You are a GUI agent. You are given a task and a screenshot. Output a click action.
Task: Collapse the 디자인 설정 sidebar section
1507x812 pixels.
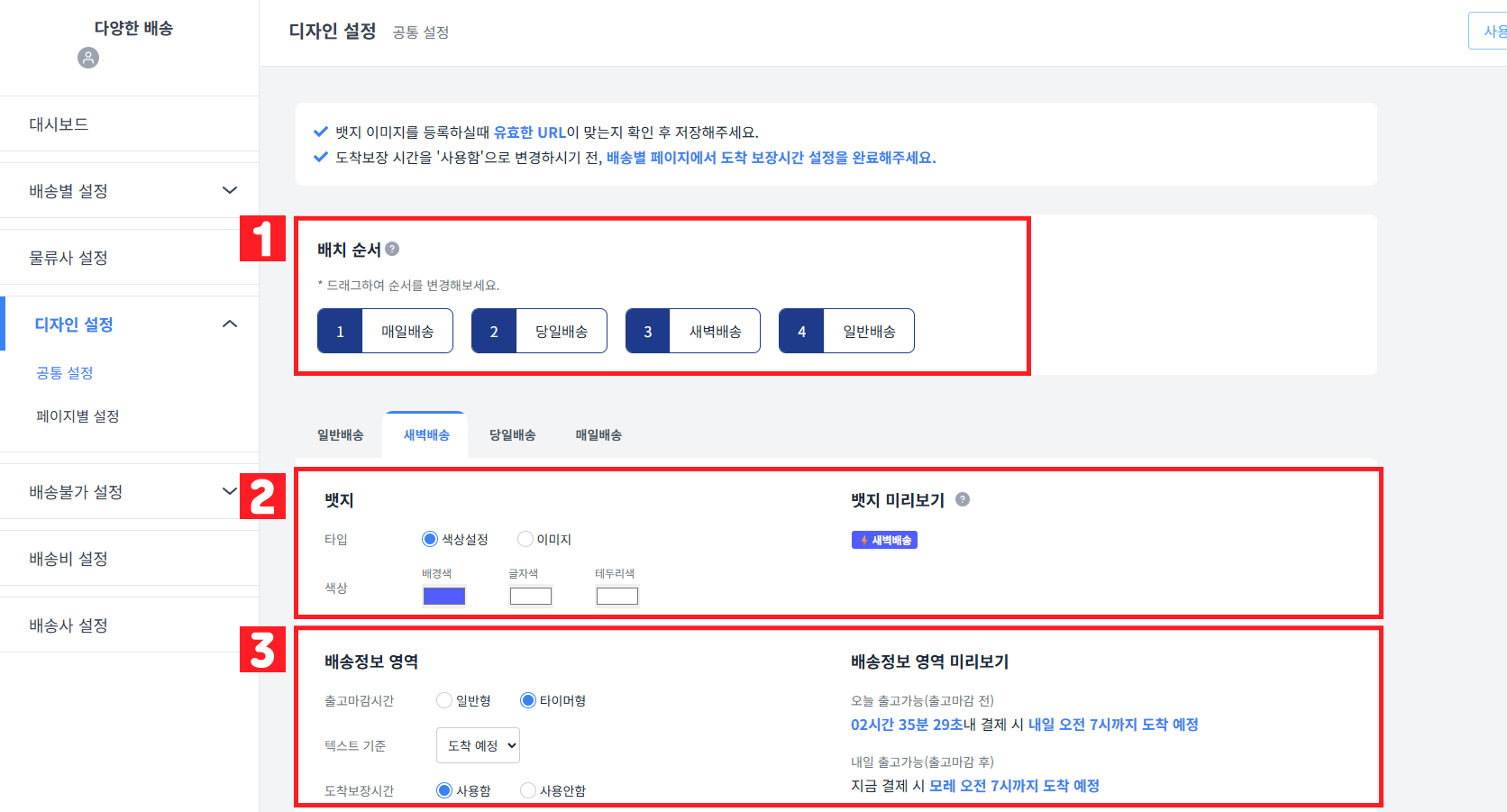tap(231, 323)
